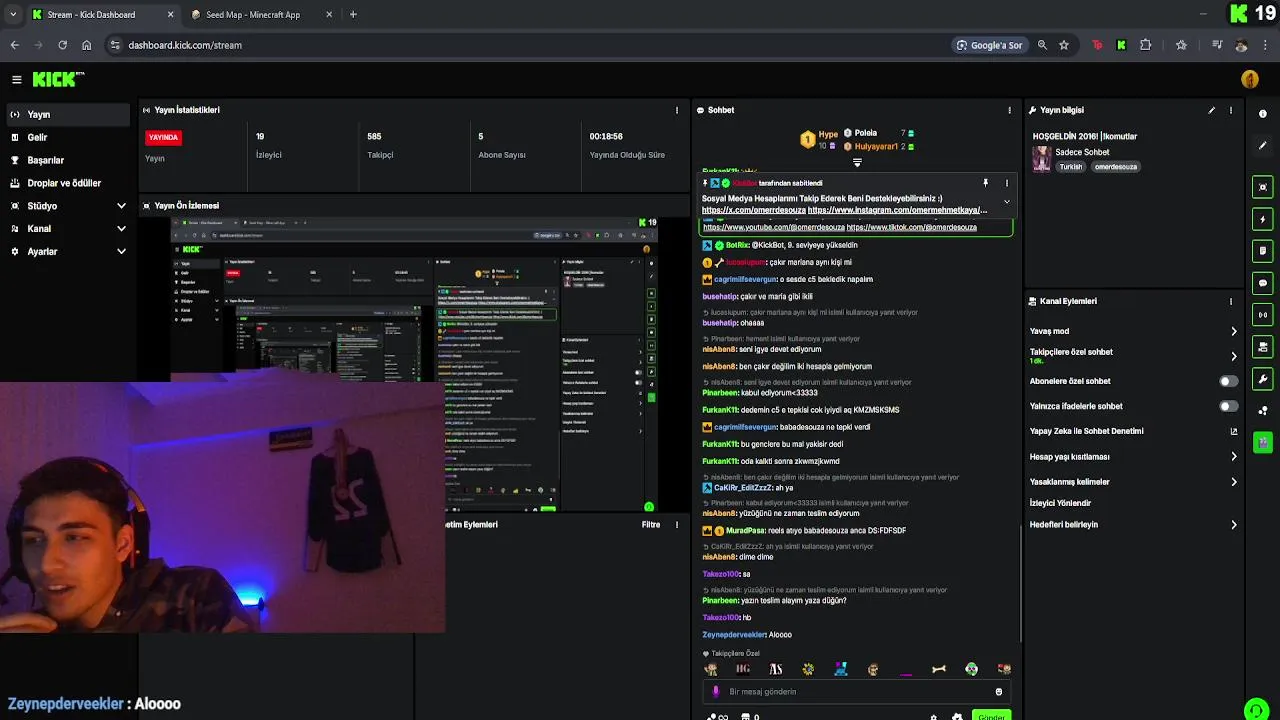Toggle the note widget icon in right rail
Image resolution: width=1280 pixels, height=720 pixels.
[1262, 251]
